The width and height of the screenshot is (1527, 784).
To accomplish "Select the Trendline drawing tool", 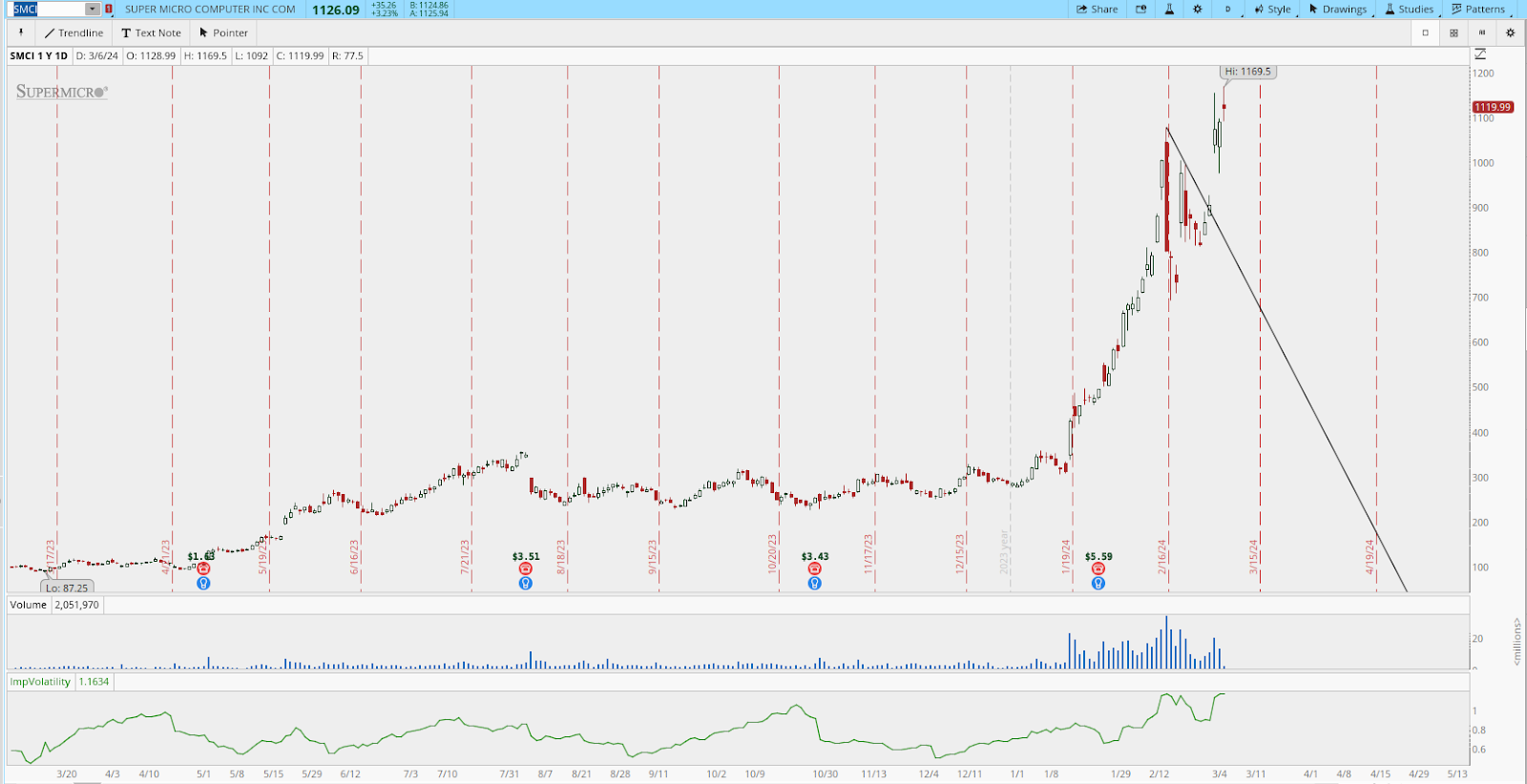I will (73, 32).
